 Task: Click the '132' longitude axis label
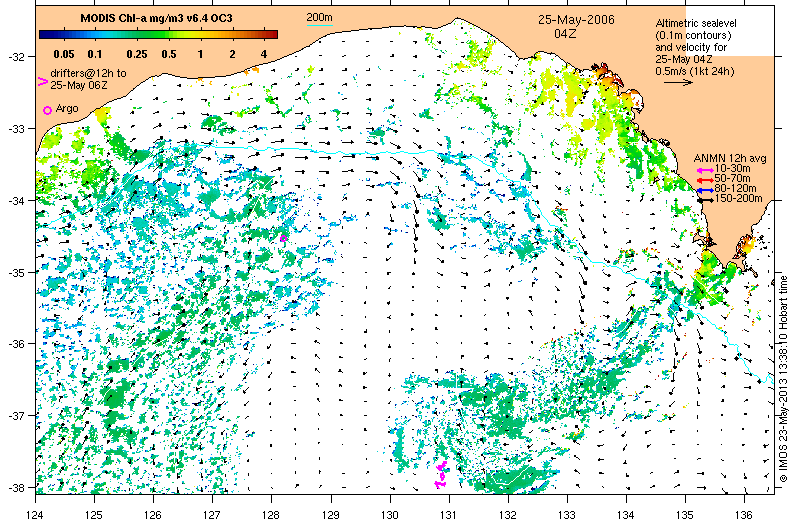coord(508,514)
